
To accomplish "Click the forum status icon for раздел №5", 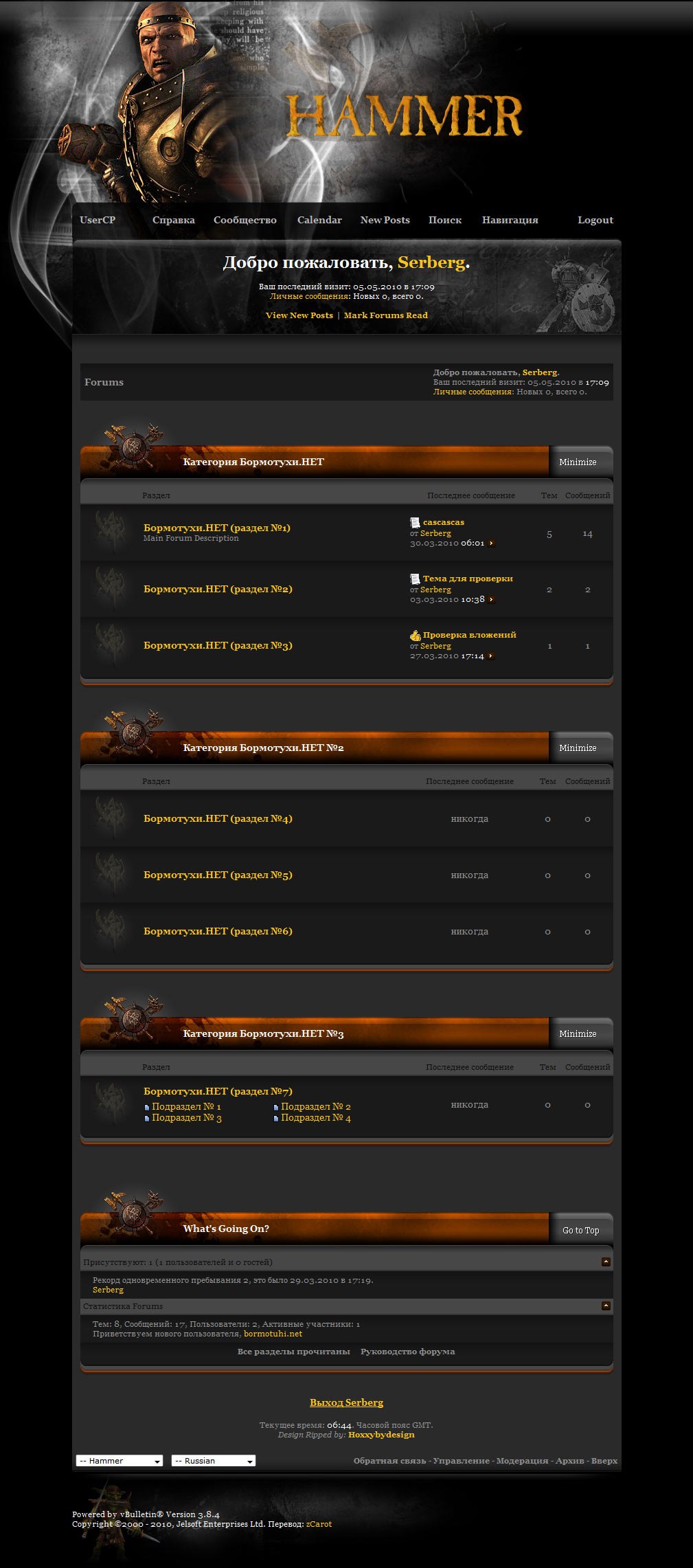I will click(110, 875).
